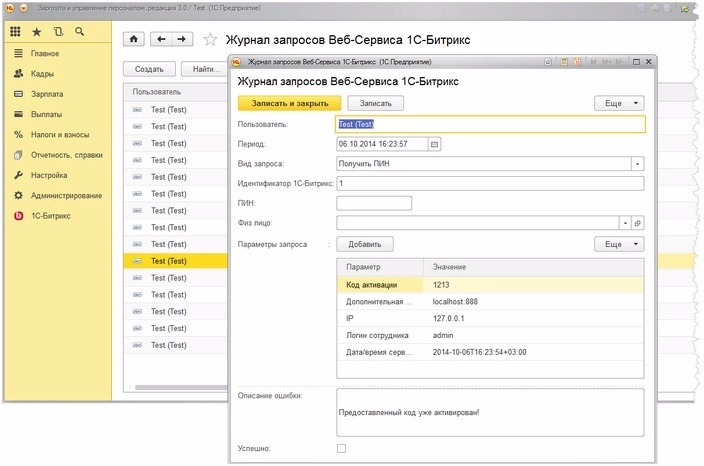
Task: Open the History icon in sidebar header
Action: coord(57,32)
